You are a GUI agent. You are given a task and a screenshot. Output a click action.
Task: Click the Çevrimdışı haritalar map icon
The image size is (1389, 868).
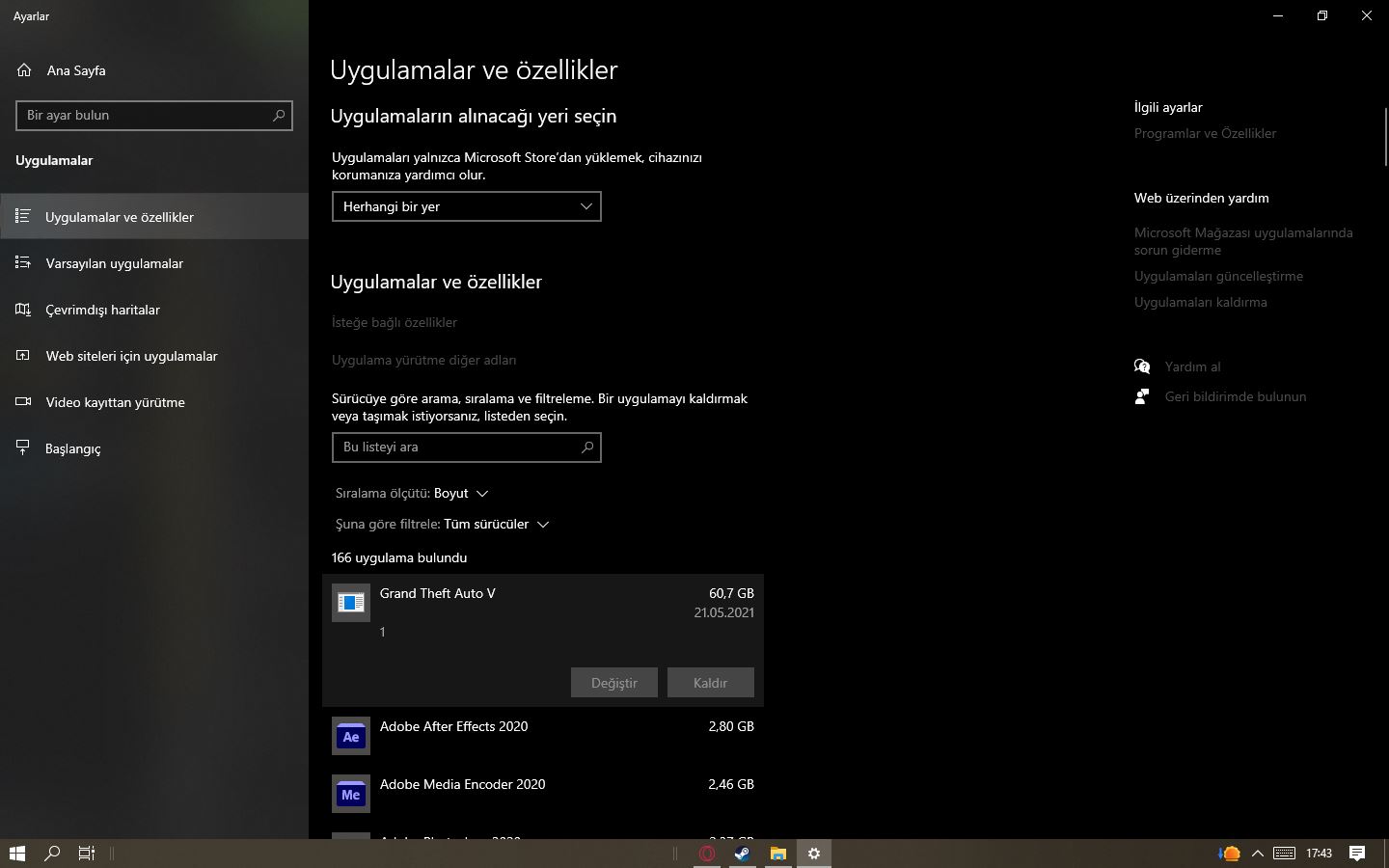[x=23, y=310]
